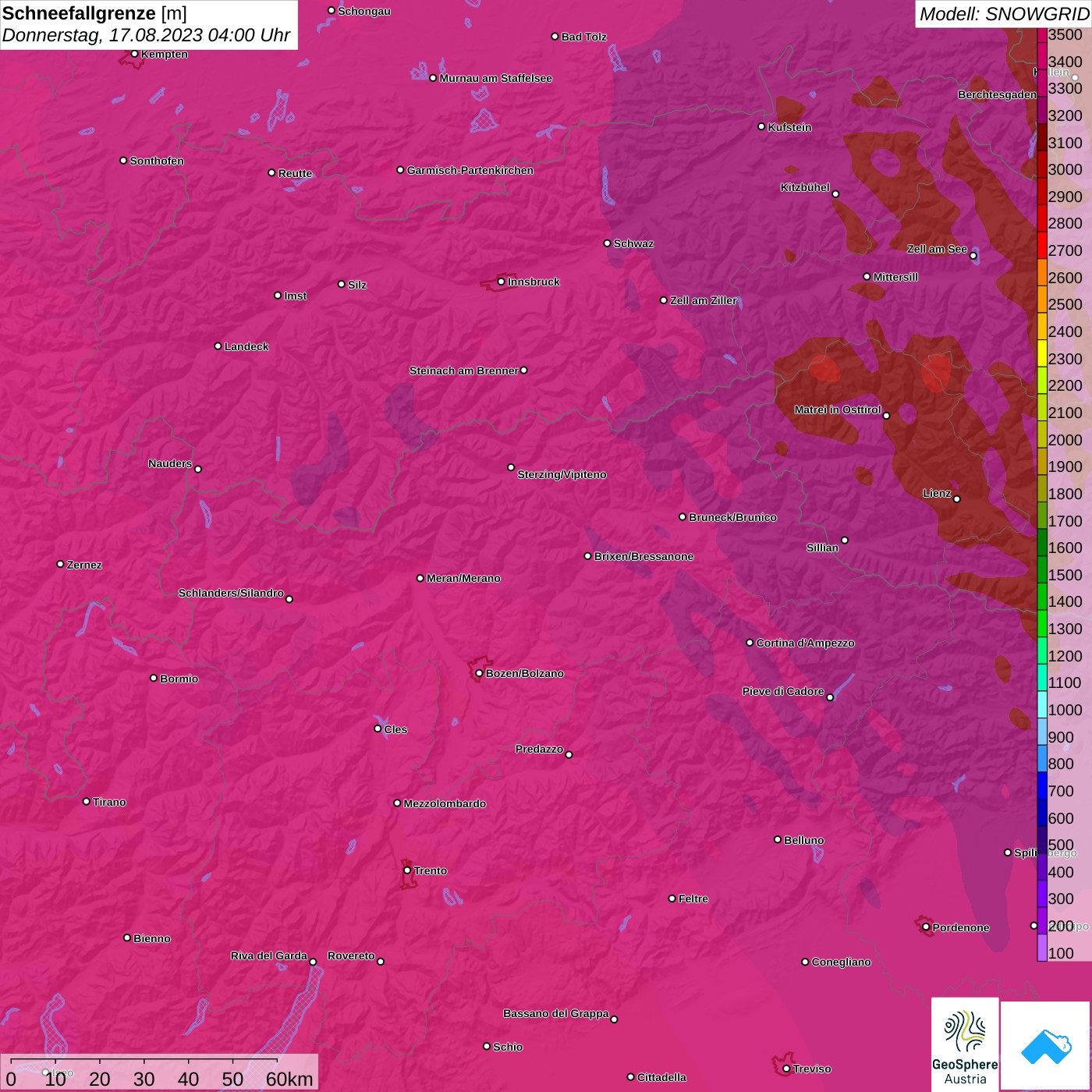1092x1092 pixels.
Task: Click the Matrei in Osttirol label
Action: click(838, 409)
